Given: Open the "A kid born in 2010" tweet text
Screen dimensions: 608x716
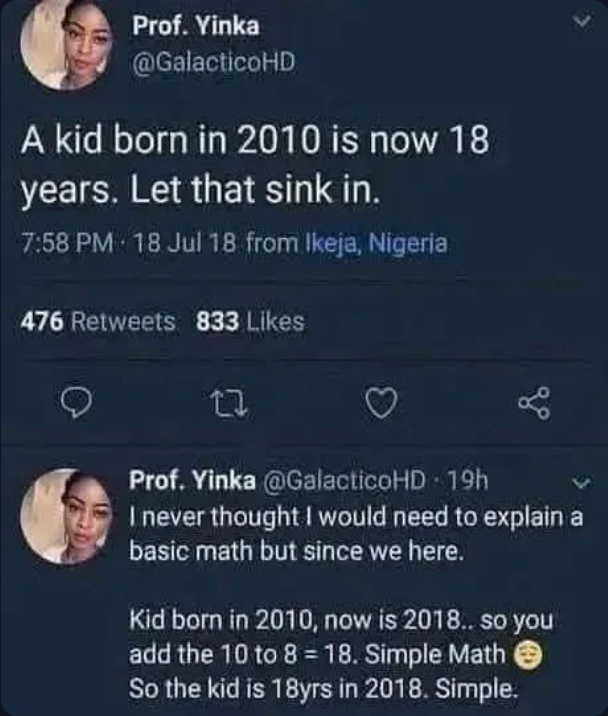Looking at the screenshot, I should (x=254, y=164).
